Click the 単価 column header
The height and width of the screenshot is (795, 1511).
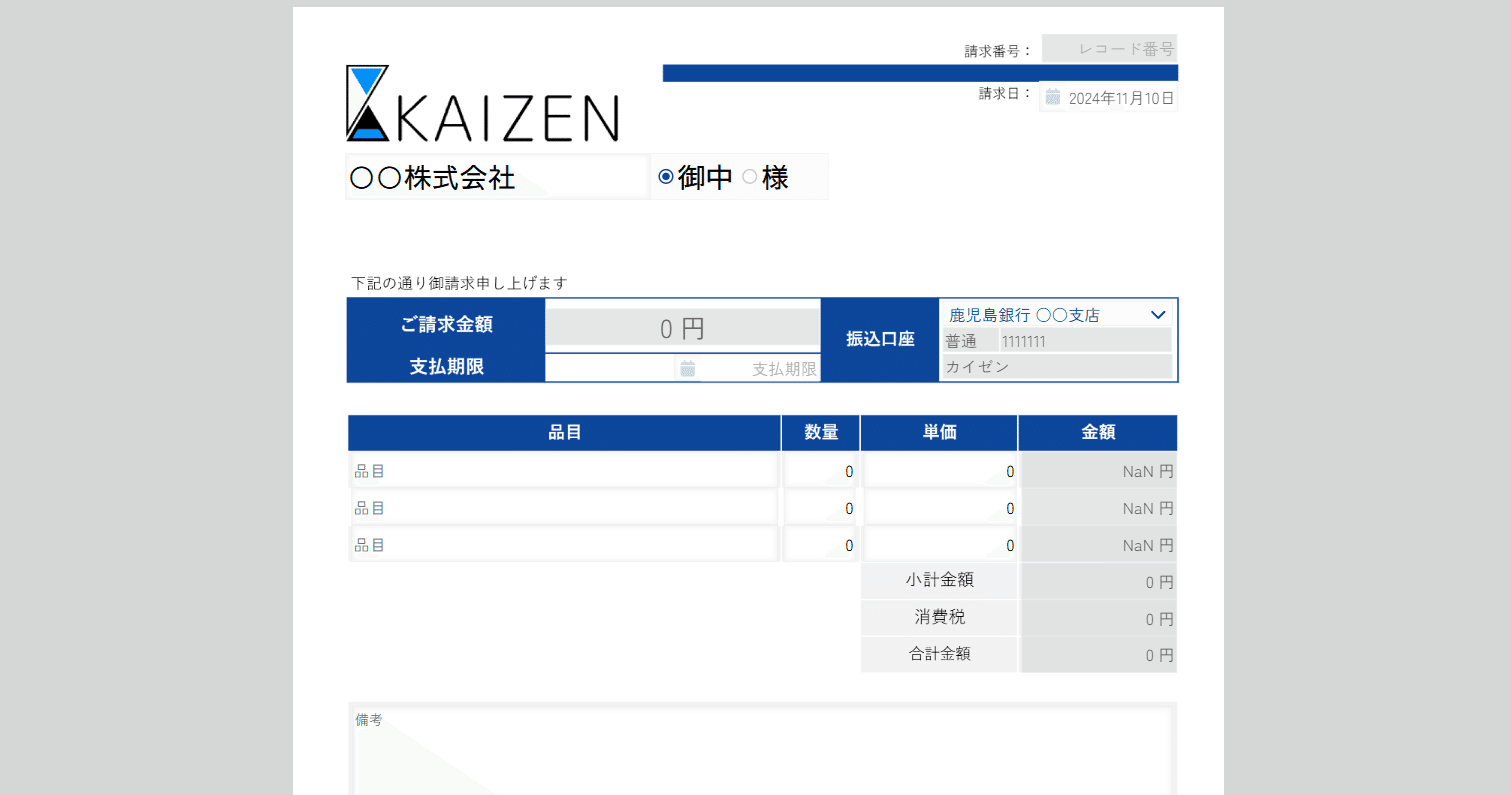click(939, 433)
